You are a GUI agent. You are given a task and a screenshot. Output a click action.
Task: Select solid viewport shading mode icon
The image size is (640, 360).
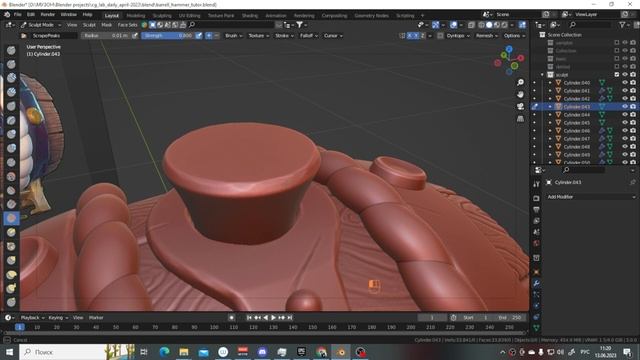pos(489,25)
